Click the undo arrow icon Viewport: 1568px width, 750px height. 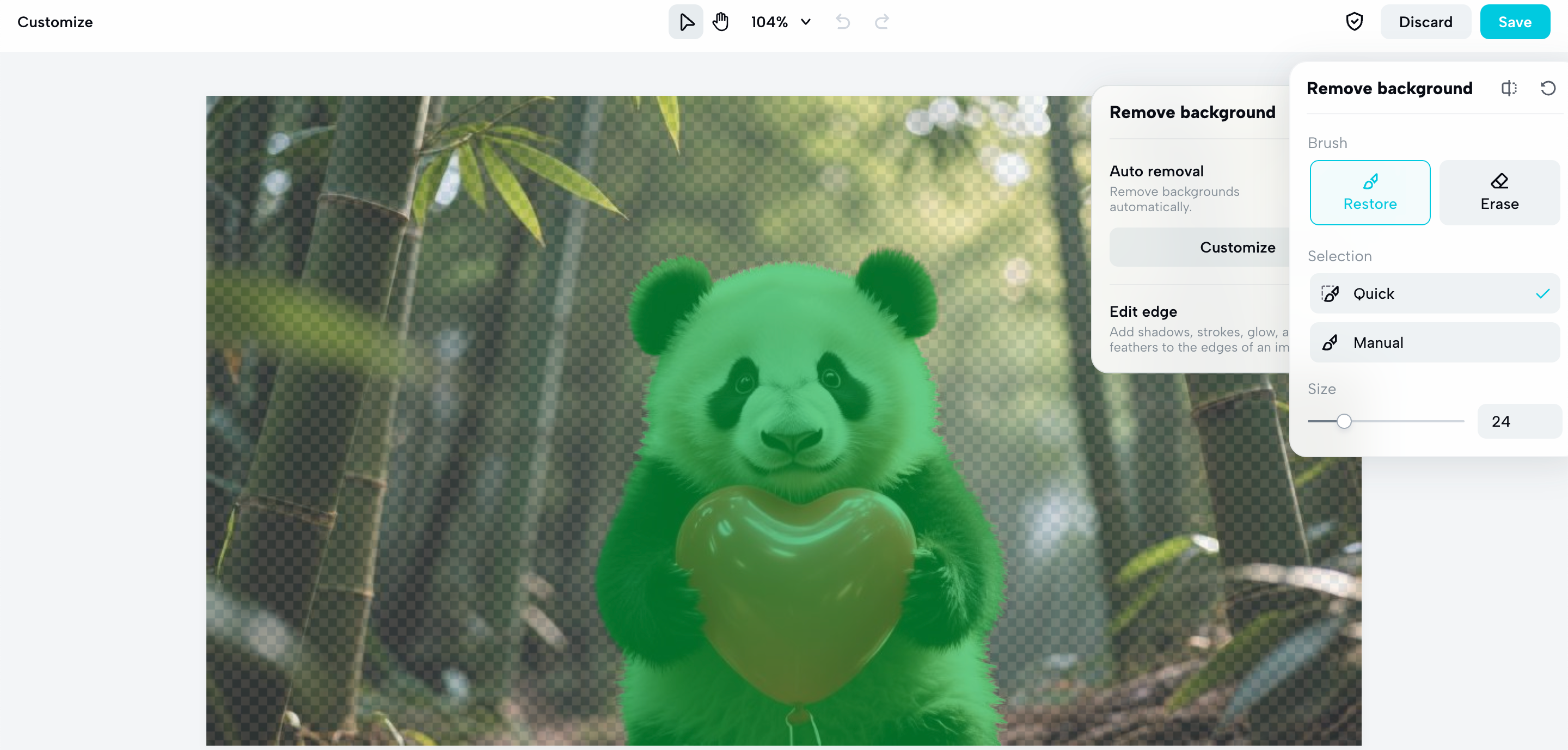coord(842,22)
